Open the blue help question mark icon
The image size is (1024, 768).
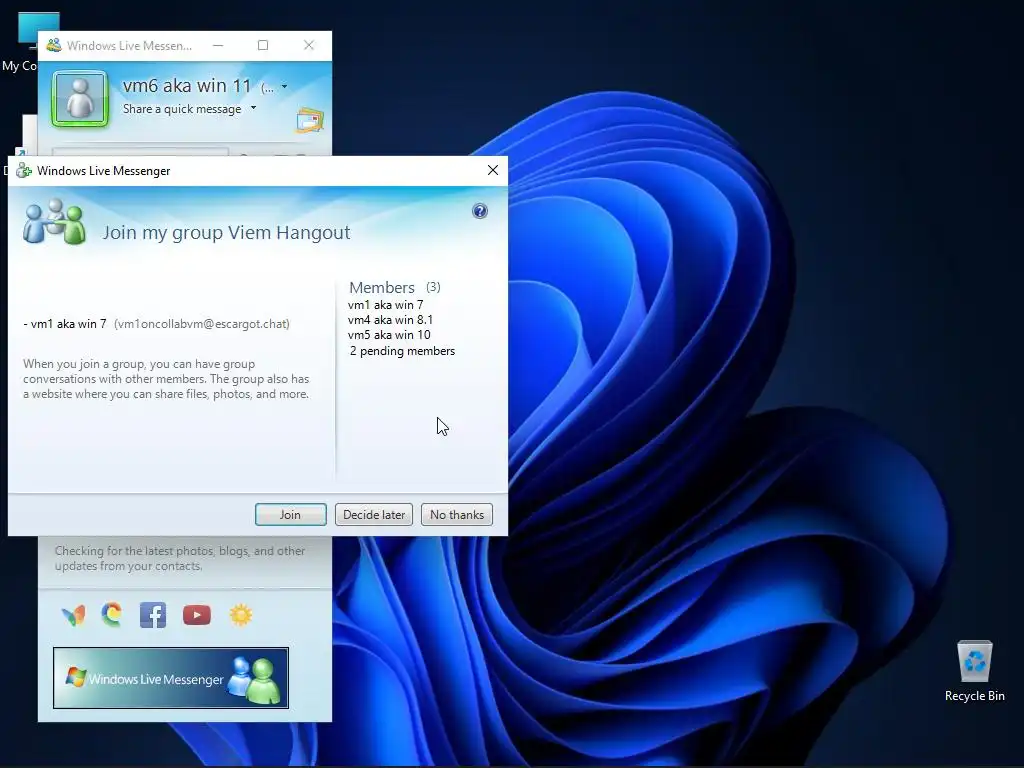480,211
